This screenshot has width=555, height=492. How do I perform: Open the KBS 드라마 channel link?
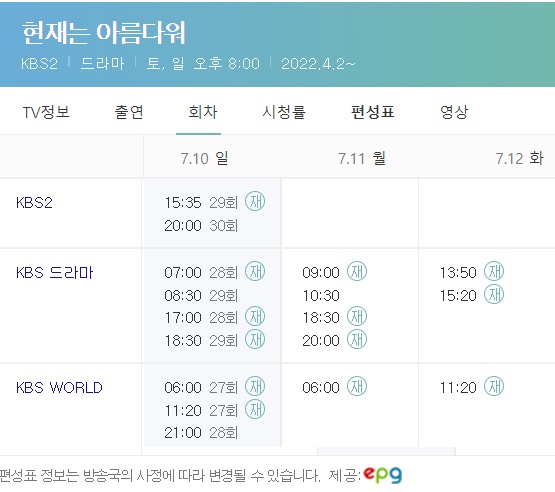pyautogui.click(x=55, y=273)
